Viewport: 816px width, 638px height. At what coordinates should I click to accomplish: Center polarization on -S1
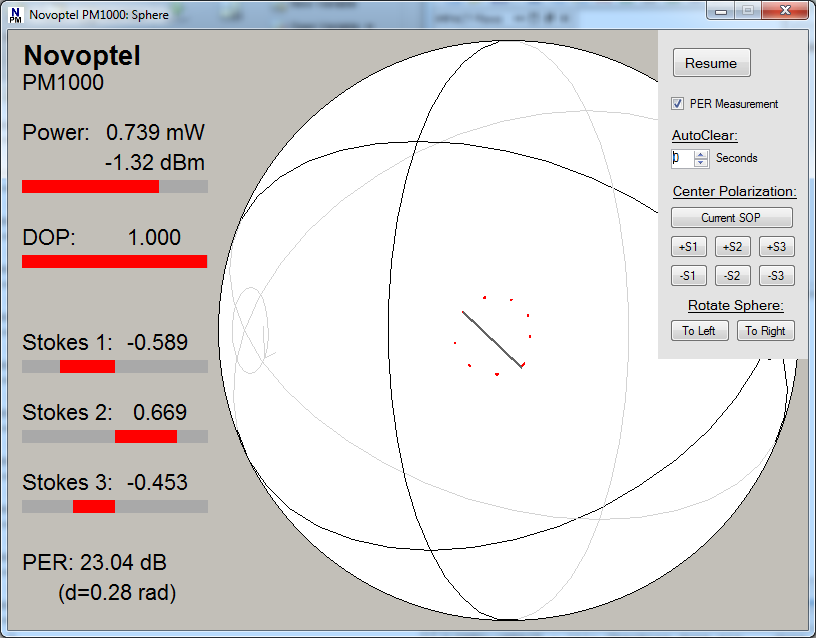point(689,276)
